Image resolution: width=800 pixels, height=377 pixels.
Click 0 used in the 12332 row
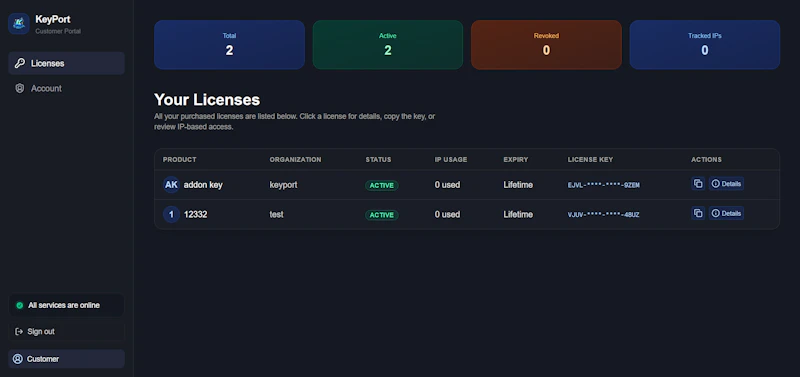tap(447, 214)
